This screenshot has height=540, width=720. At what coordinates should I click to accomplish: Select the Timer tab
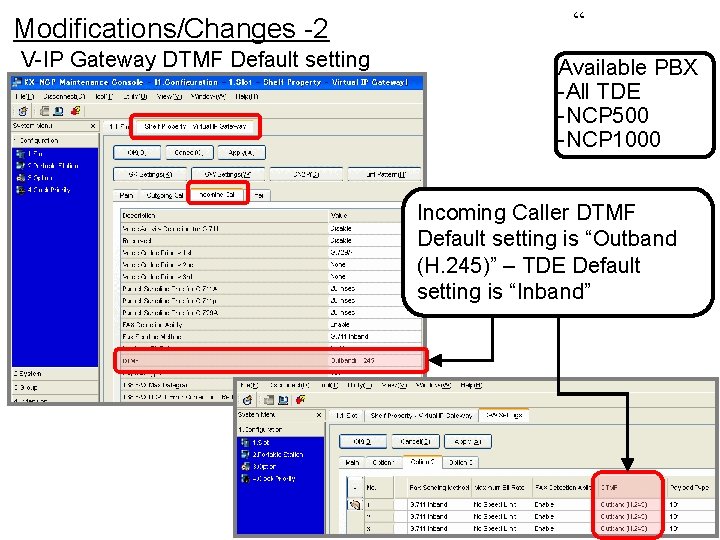[259, 195]
